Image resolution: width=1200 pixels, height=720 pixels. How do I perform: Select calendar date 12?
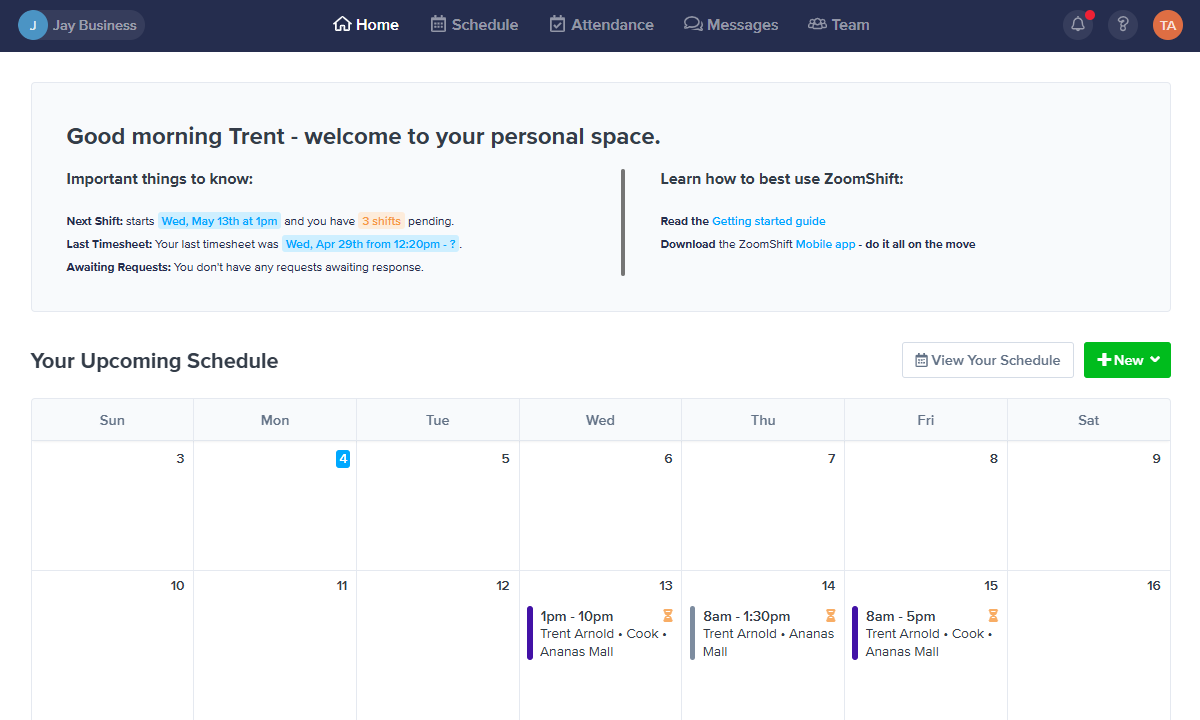click(x=503, y=586)
